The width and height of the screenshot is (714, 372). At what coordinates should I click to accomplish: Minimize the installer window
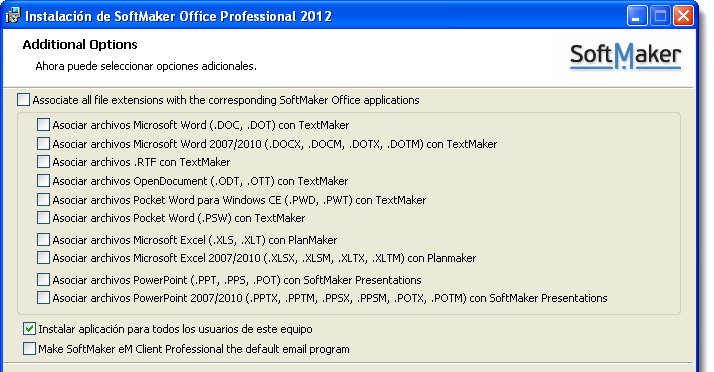637,16
